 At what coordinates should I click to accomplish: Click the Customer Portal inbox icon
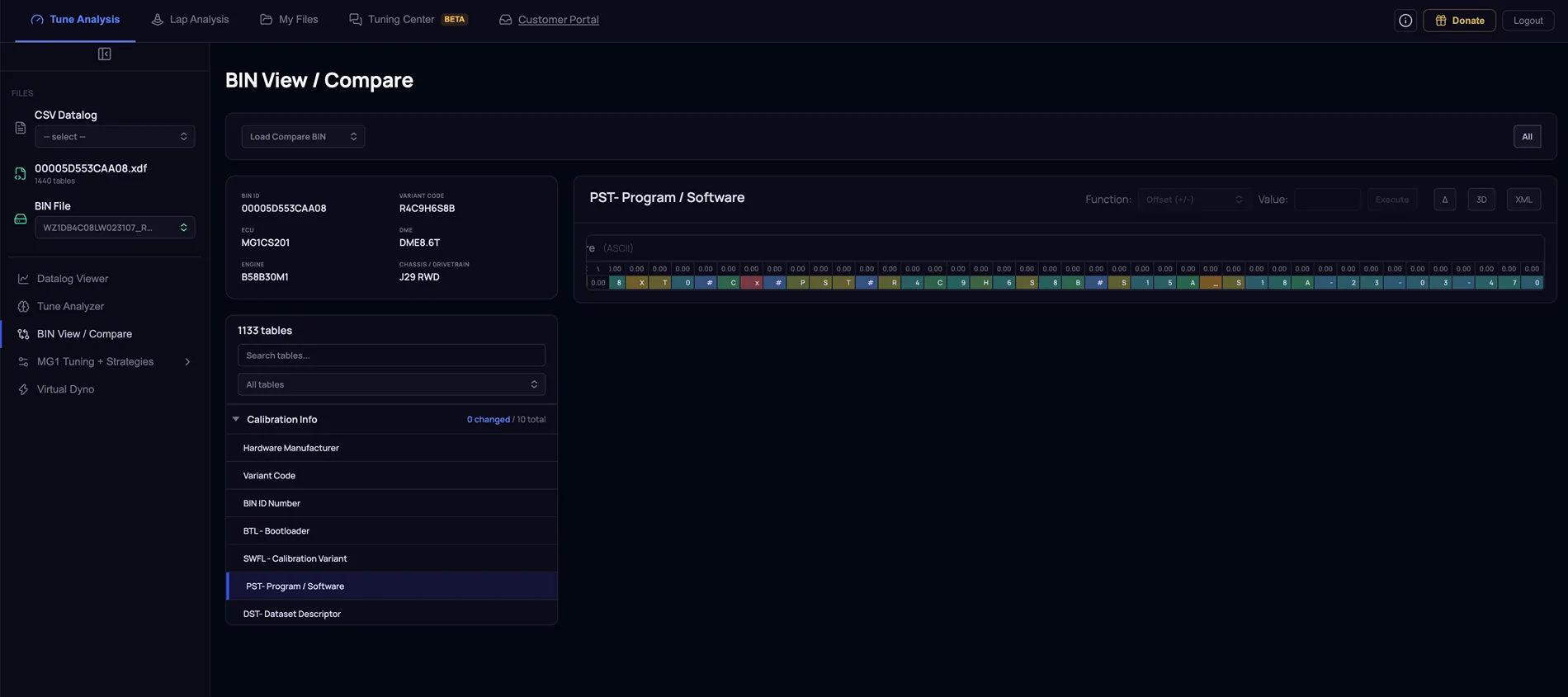pos(506,19)
